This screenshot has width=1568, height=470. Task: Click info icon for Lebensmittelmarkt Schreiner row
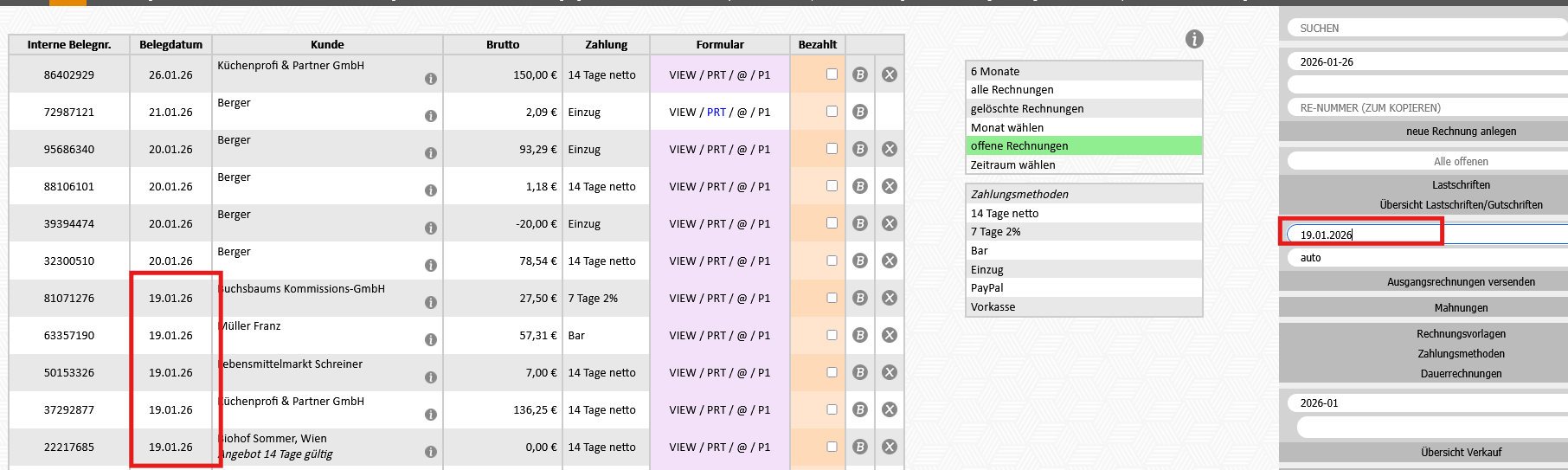pyautogui.click(x=430, y=377)
